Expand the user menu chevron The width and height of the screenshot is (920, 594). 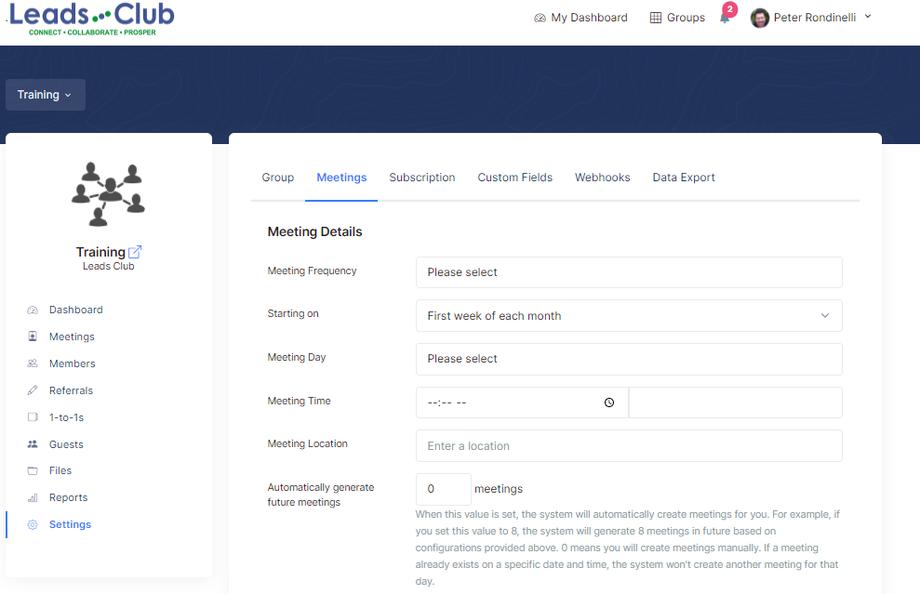click(x=868, y=16)
